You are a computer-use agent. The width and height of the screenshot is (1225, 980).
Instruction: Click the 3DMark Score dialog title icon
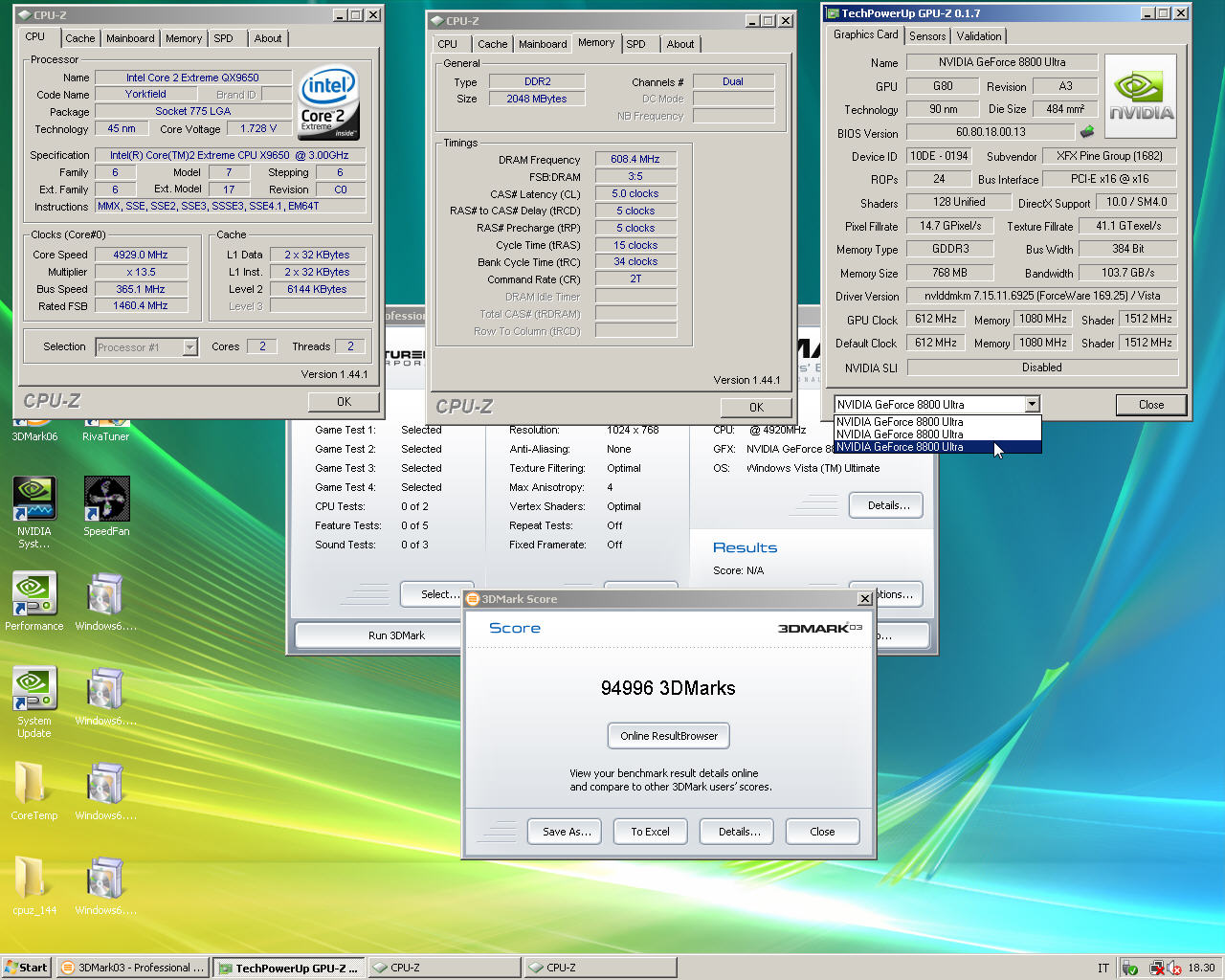click(x=473, y=599)
